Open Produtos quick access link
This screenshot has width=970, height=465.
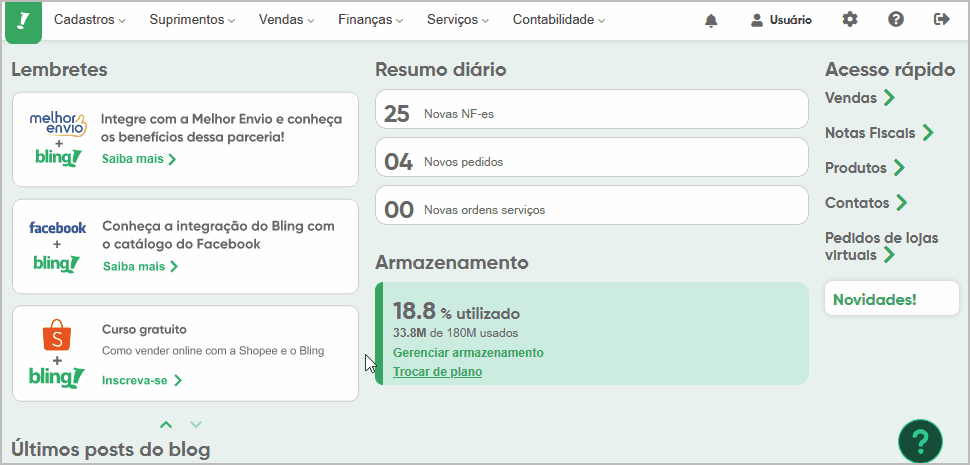(x=865, y=168)
